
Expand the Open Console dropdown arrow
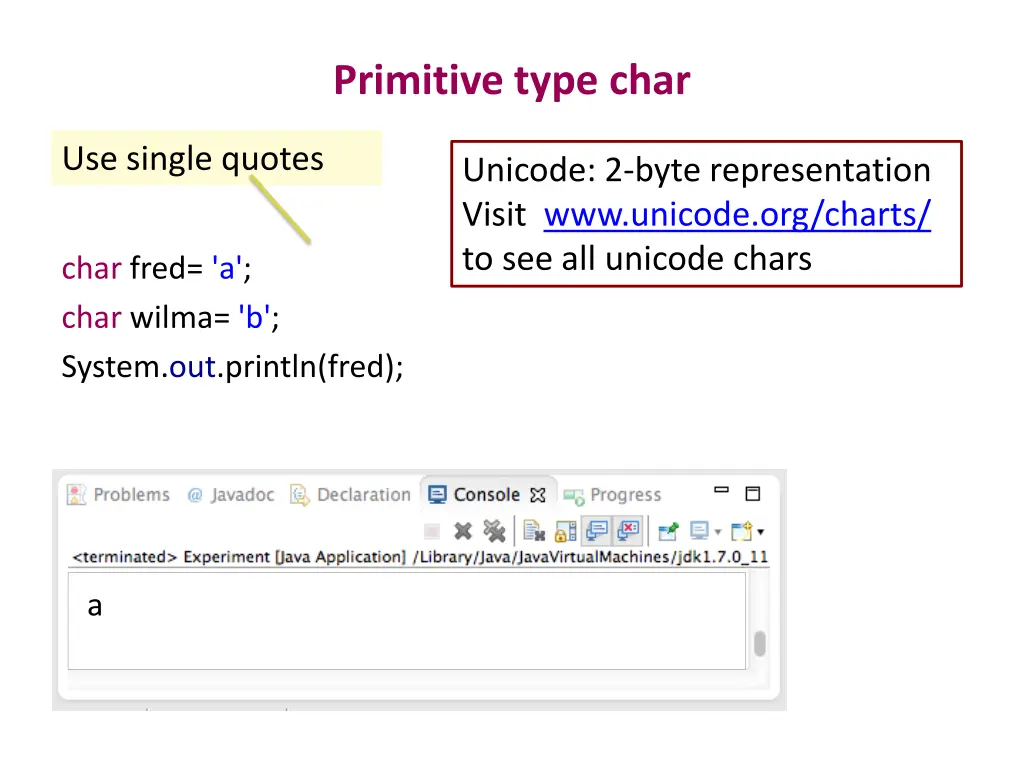[761, 532]
